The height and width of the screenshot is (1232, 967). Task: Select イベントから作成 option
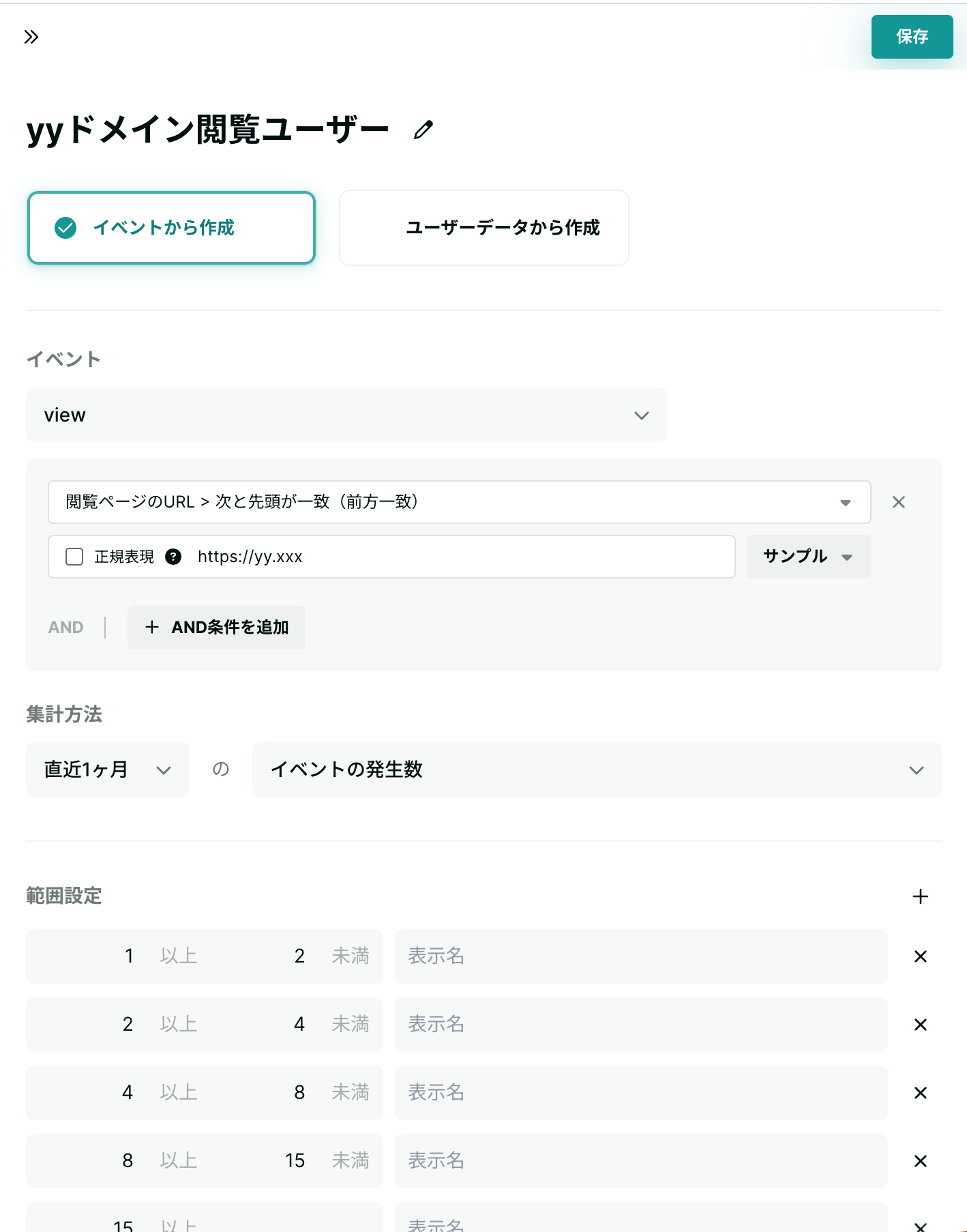pyautogui.click(x=171, y=228)
